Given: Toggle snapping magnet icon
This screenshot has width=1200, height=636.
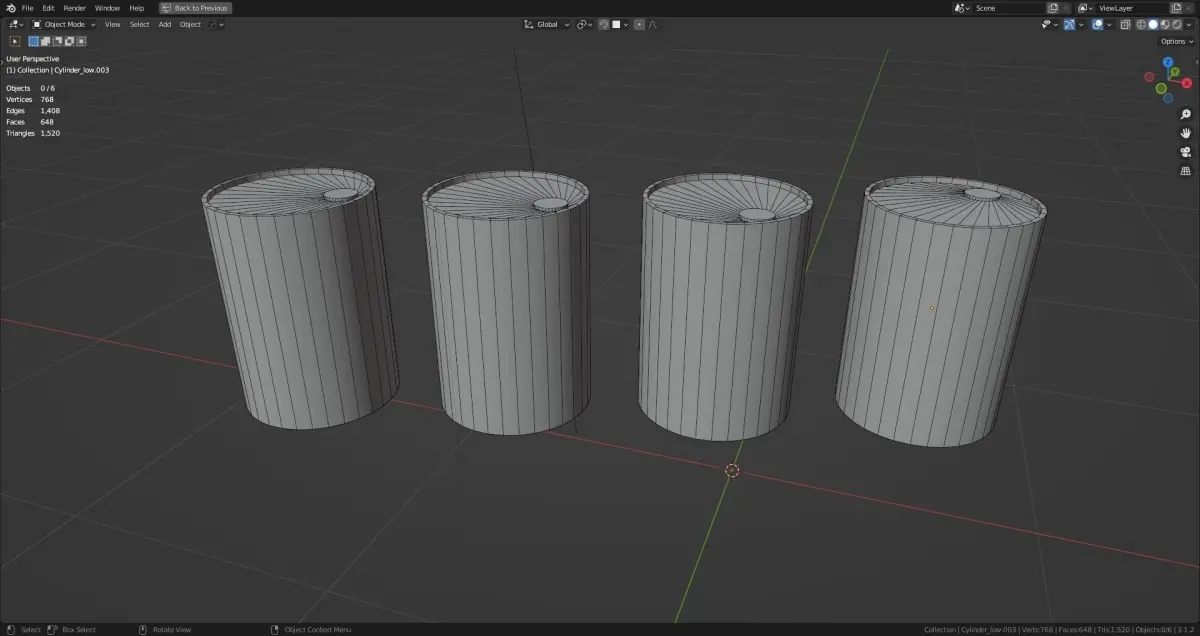Looking at the screenshot, I should pos(604,25).
